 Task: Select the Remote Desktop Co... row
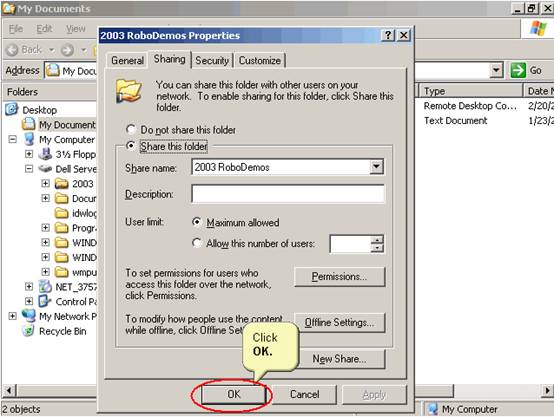coord(470,106)
